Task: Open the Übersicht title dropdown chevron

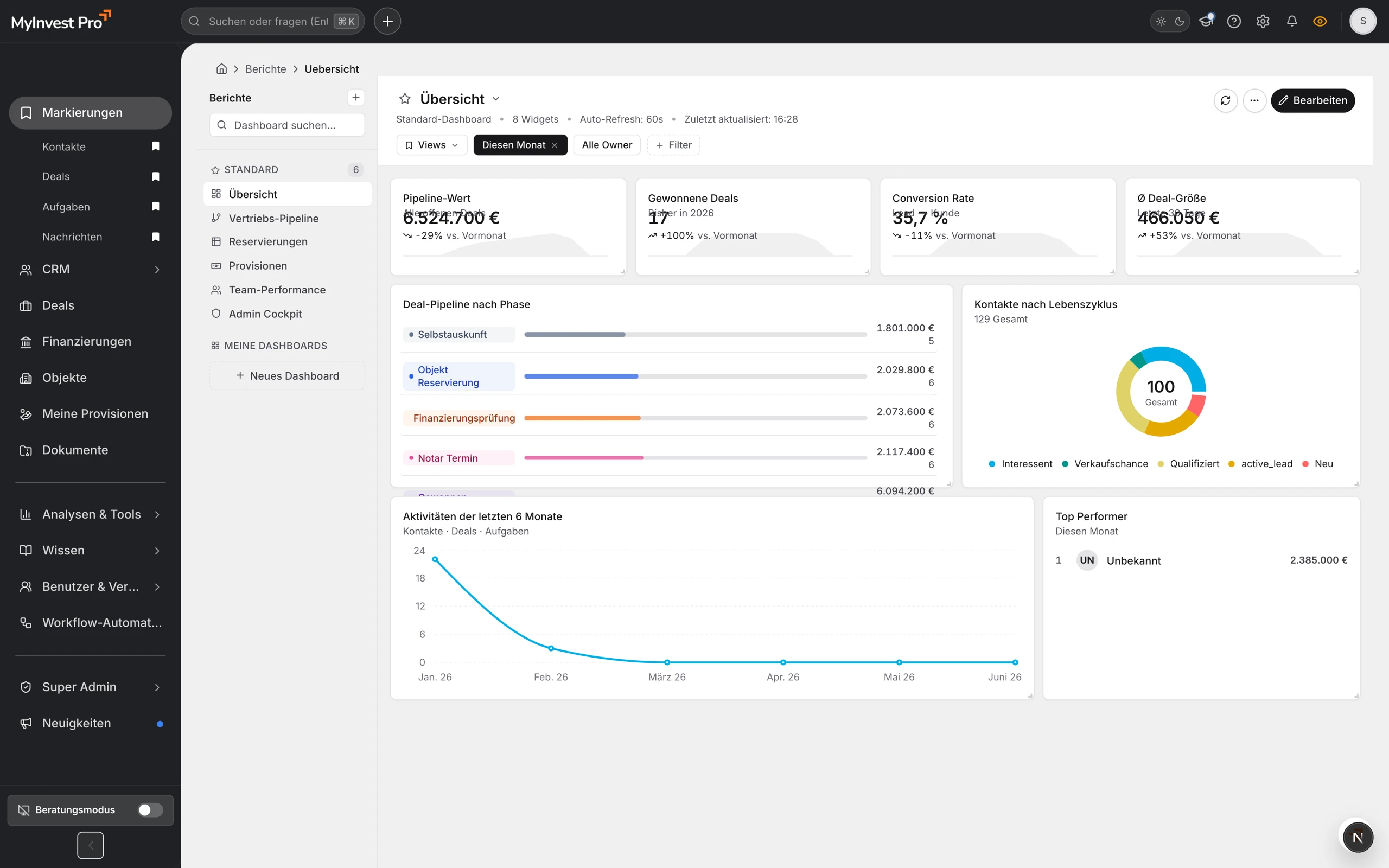Action: [496, 99]
